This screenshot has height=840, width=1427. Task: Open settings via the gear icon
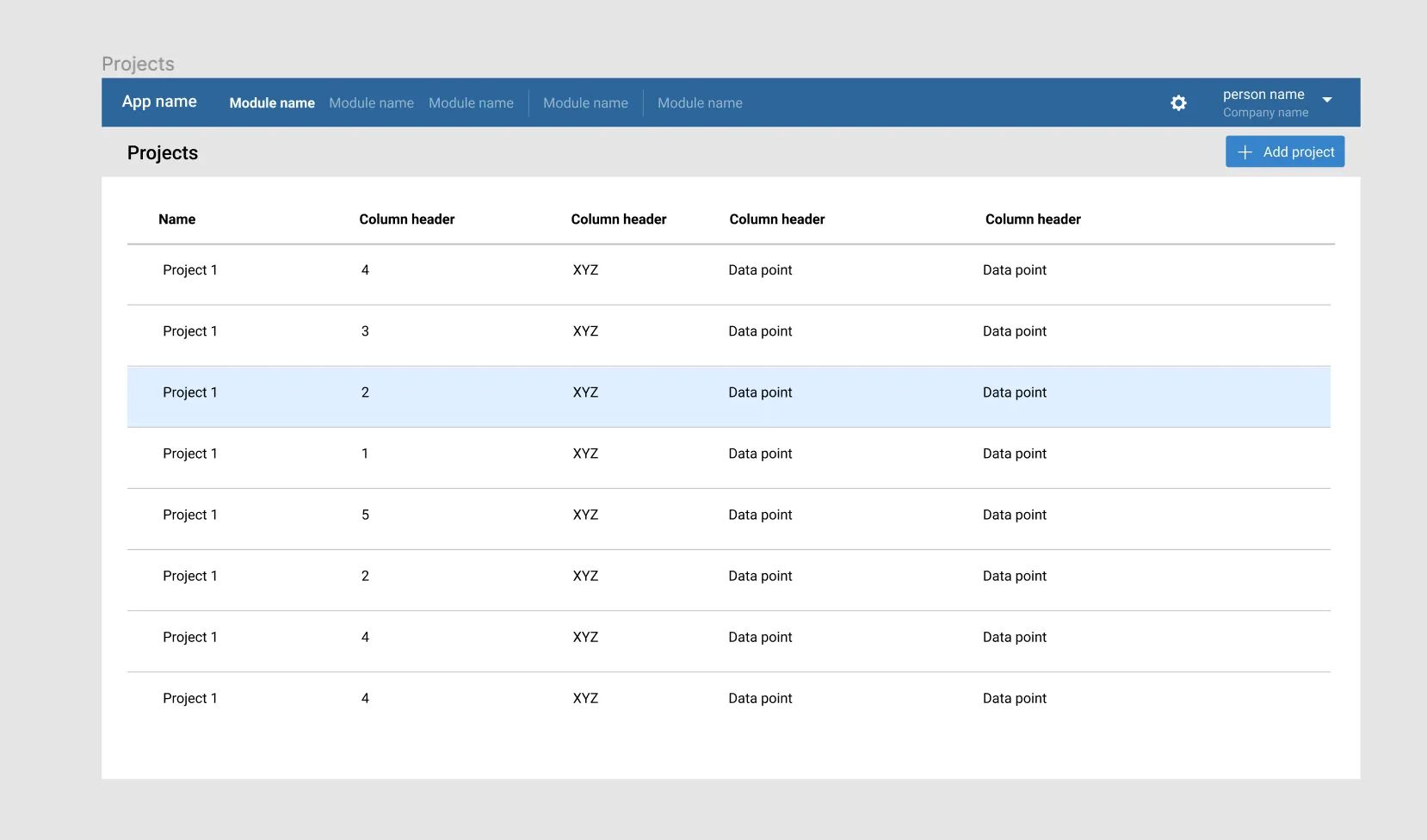(x=1178, y=103)
